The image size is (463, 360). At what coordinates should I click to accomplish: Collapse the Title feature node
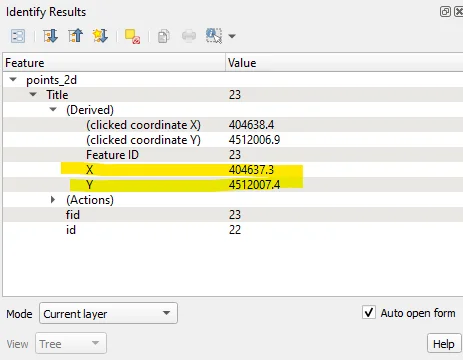tap(33, 95)
